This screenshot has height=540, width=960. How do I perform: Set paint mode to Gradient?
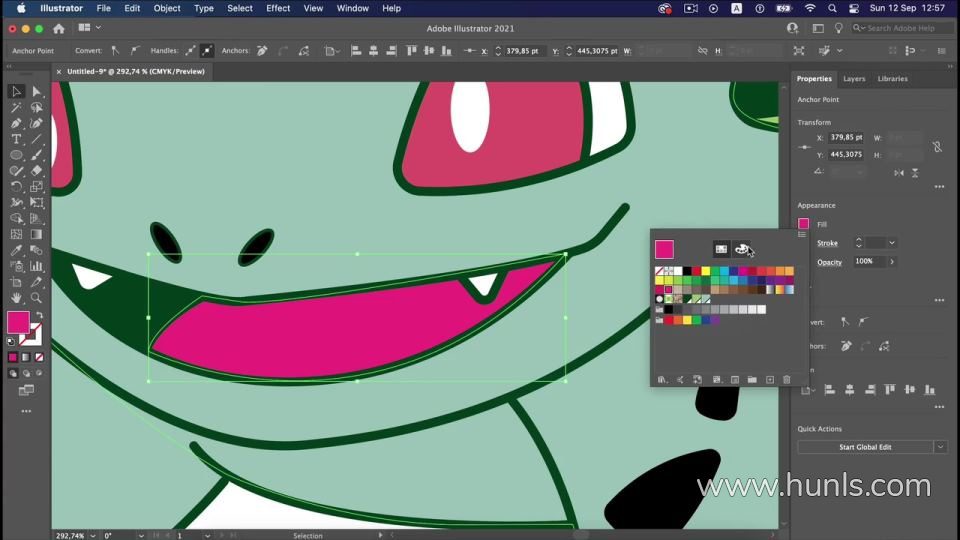pos(26,357)
